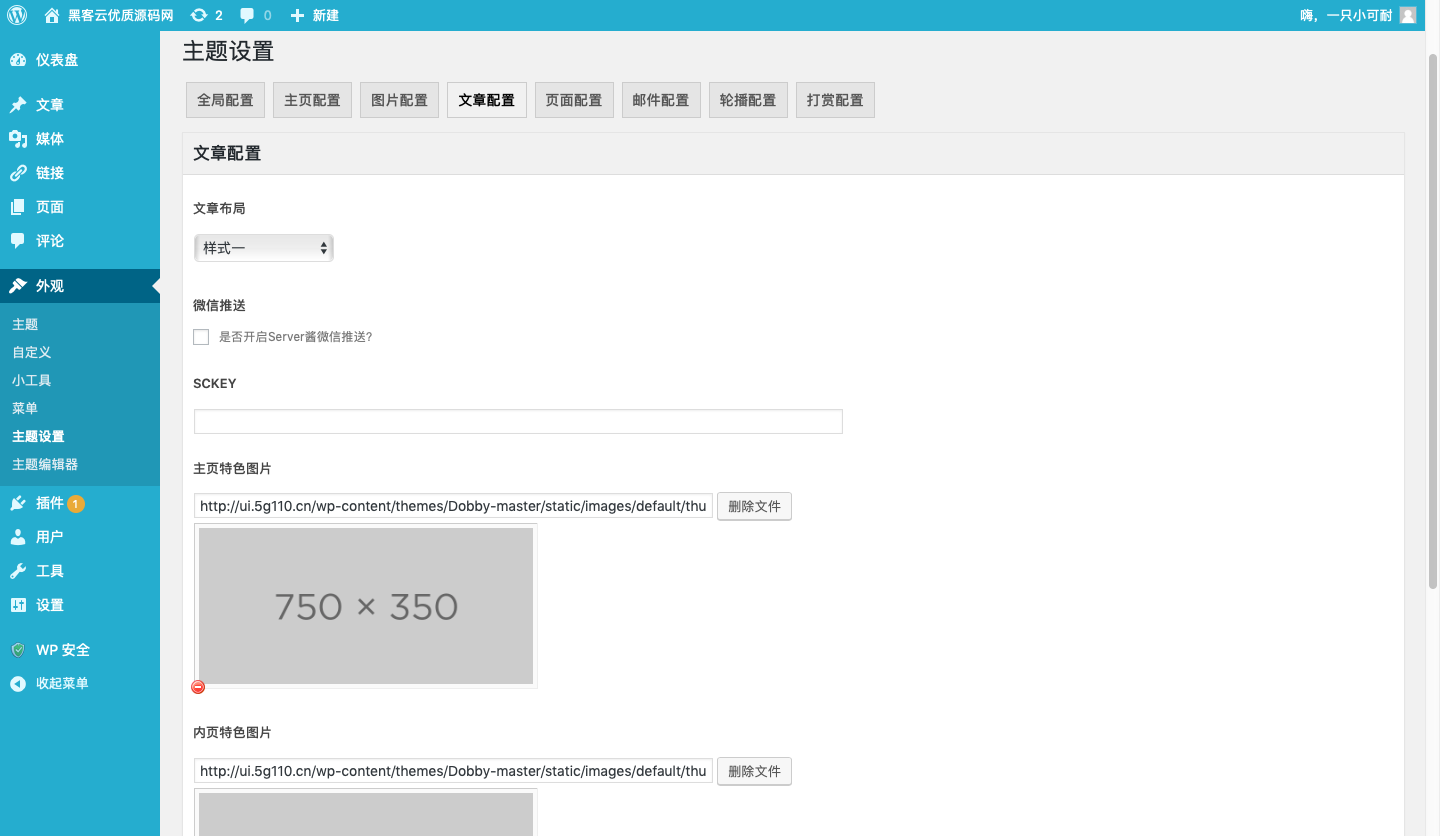The width and height of the screenshot is (1440, 836).
Task: Click 删除文件 button for 主页特色图片
Action: point(754,506)
